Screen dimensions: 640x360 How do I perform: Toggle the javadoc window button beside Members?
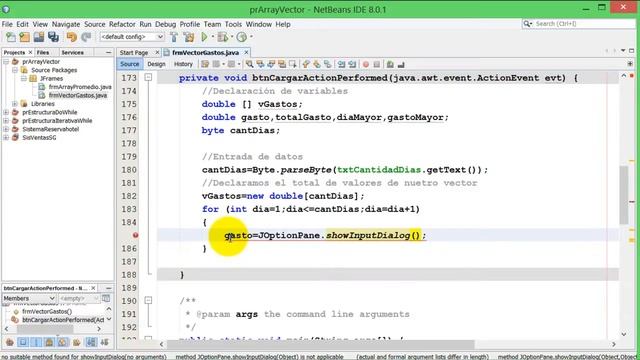point(106,298)
